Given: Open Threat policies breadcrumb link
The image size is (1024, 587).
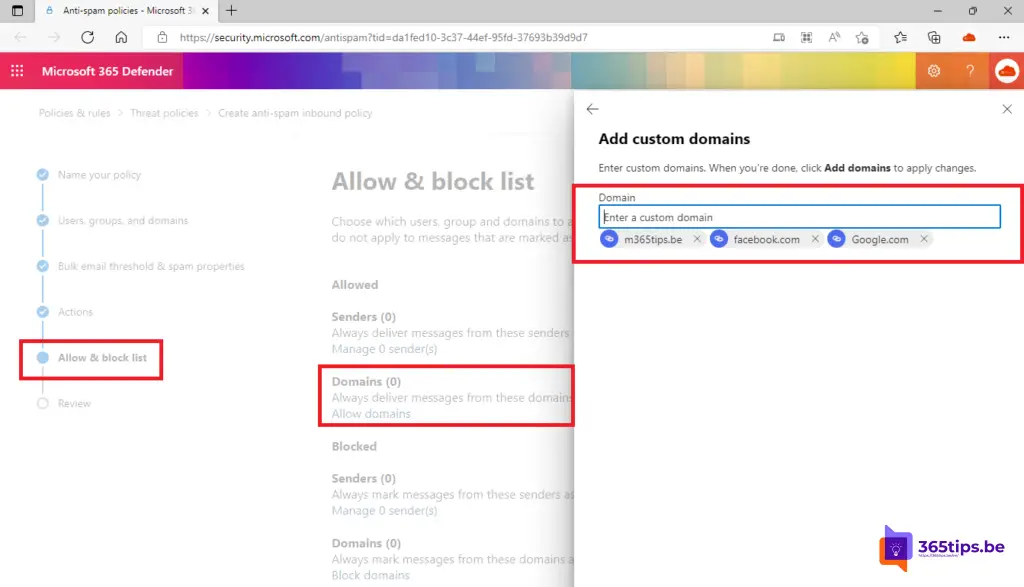Looking at the screenshot, I should pos(164,113).
